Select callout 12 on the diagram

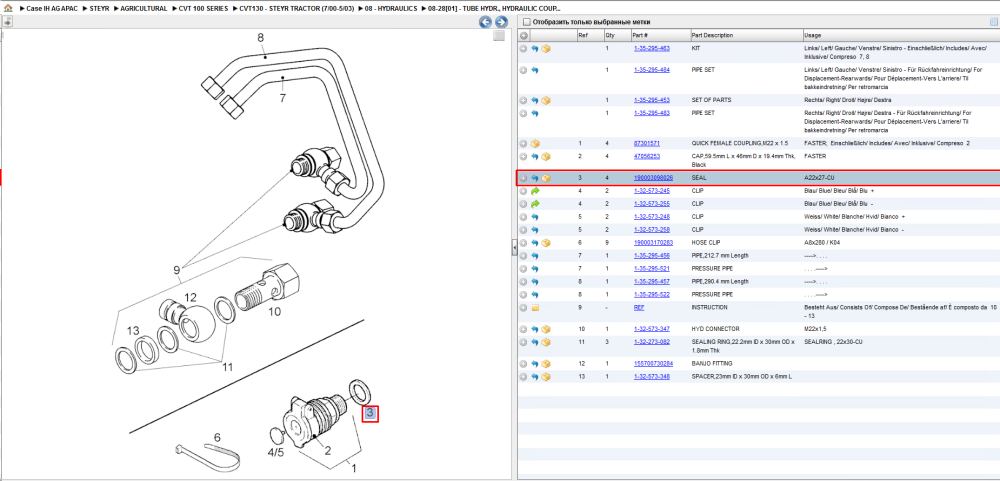coord(191,297)
